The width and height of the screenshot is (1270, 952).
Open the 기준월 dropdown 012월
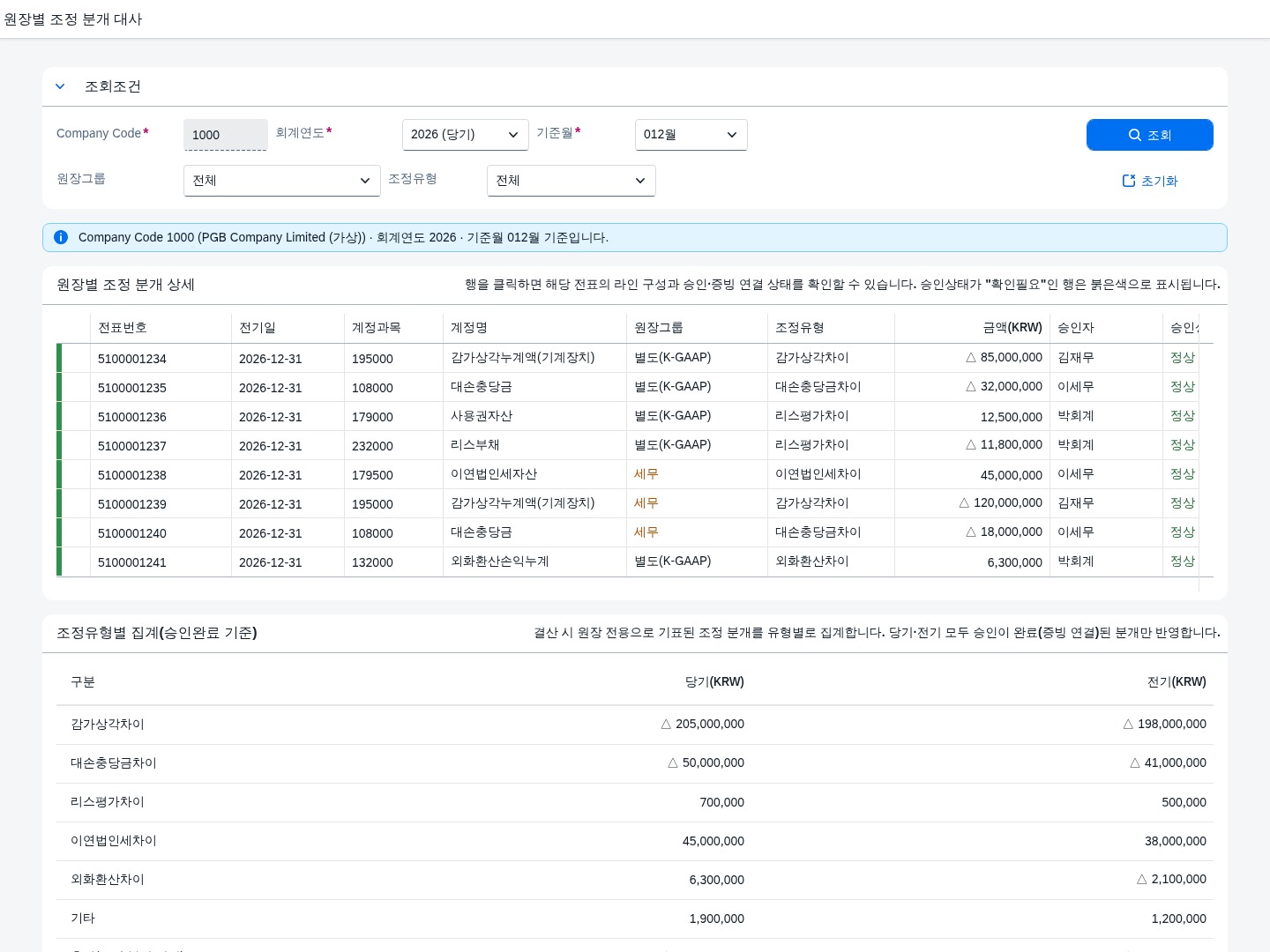pyautogui.click(x=691, y=135)
